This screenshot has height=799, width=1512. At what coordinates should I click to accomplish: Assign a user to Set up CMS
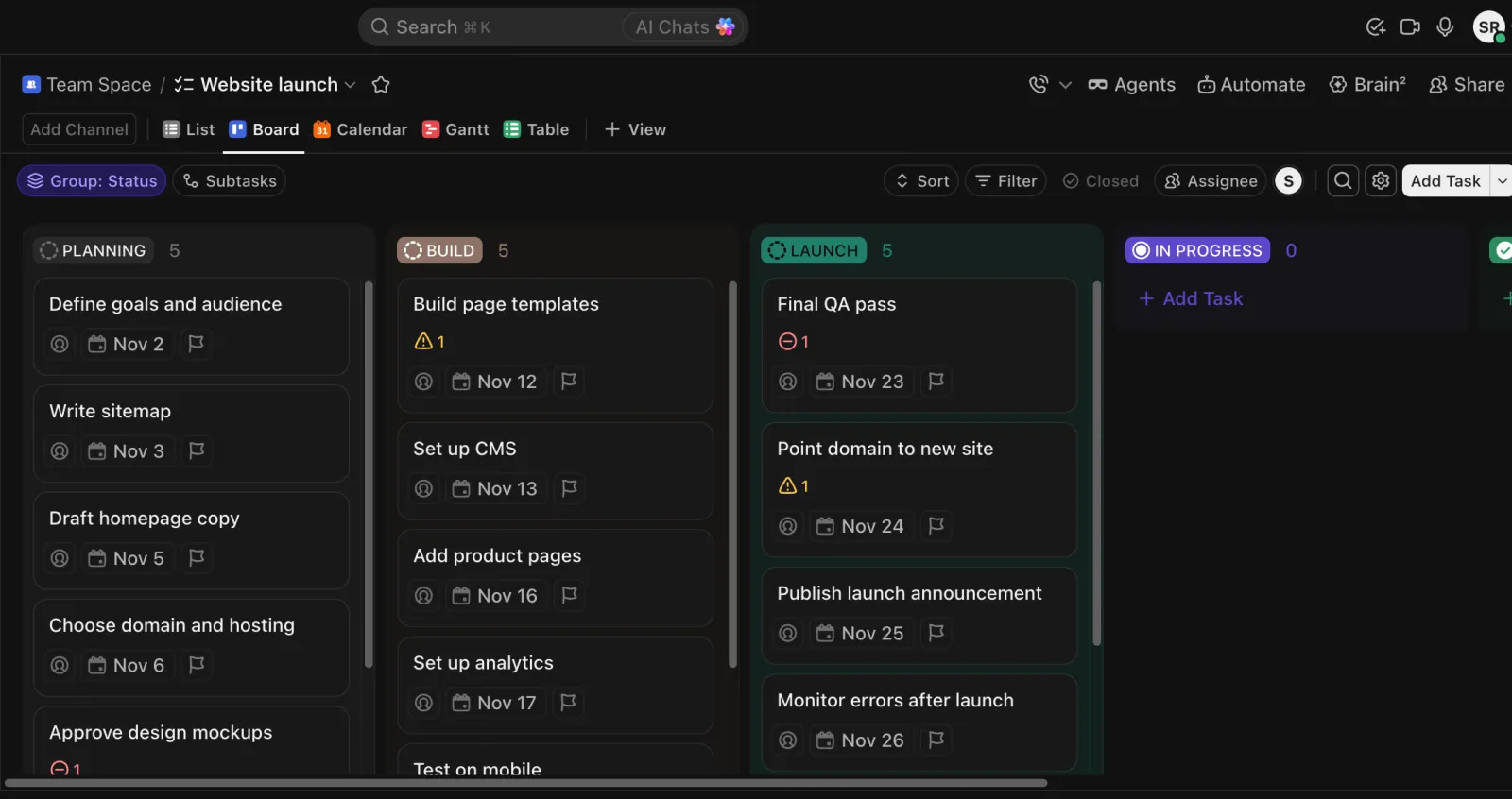point(424,488)
